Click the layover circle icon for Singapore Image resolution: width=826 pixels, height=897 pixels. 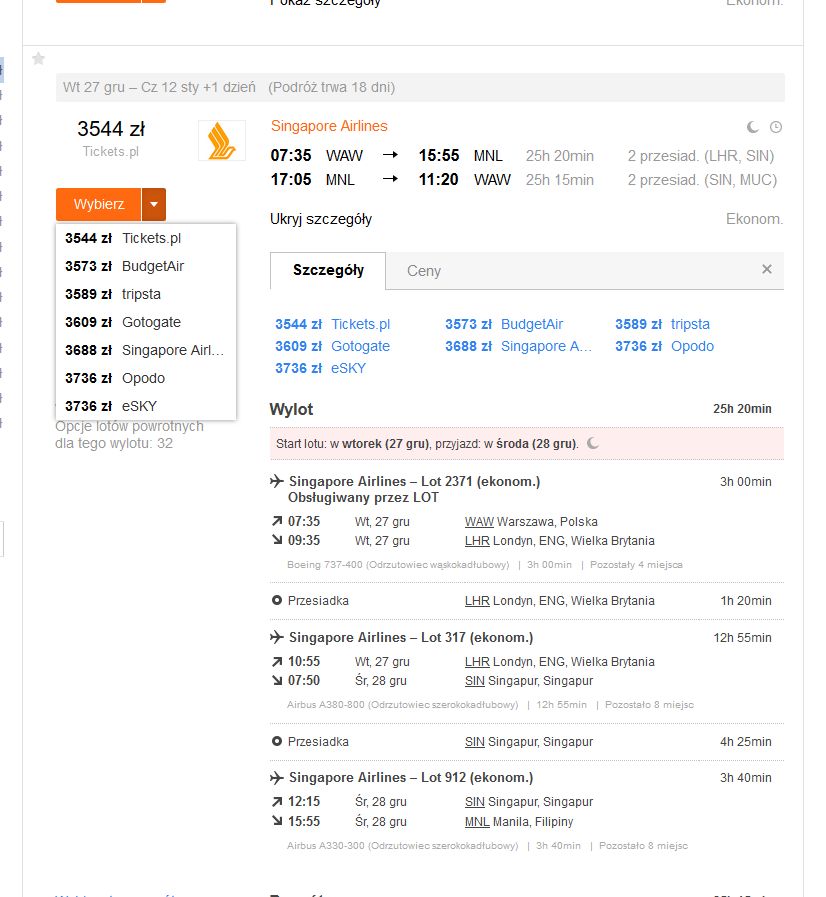(277, 741)
